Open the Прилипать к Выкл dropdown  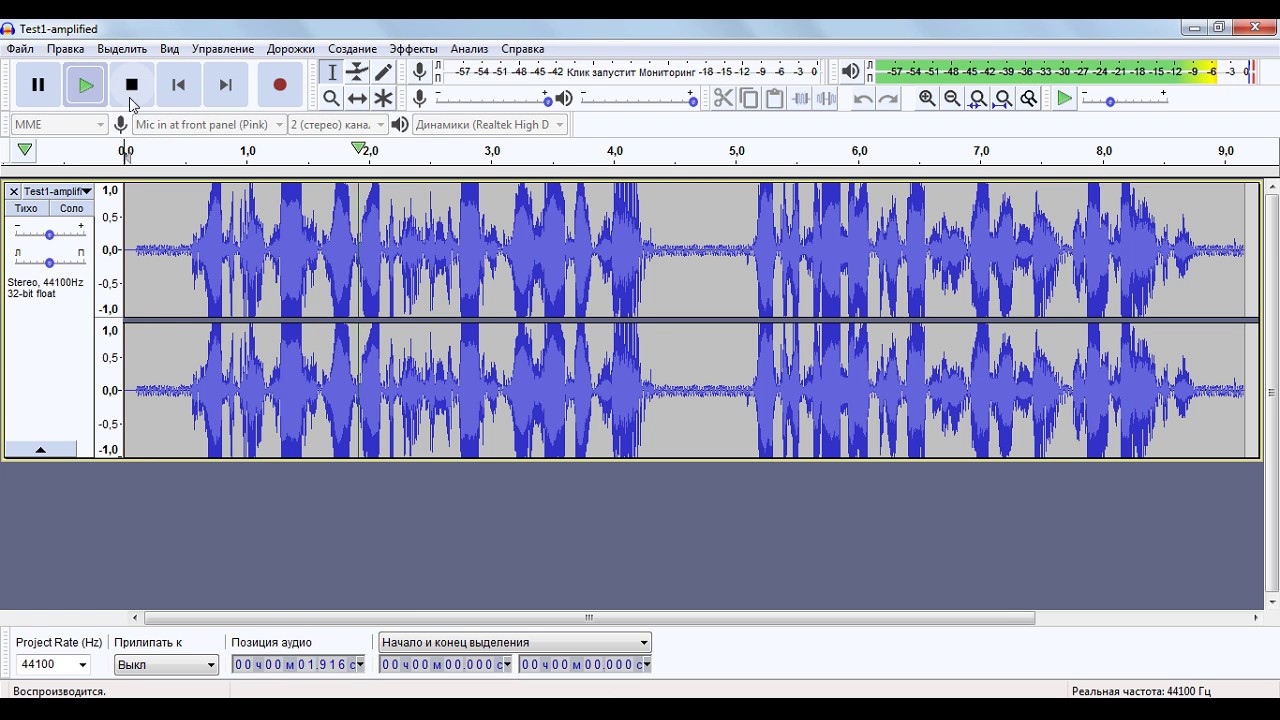click(x=166, y=664)
